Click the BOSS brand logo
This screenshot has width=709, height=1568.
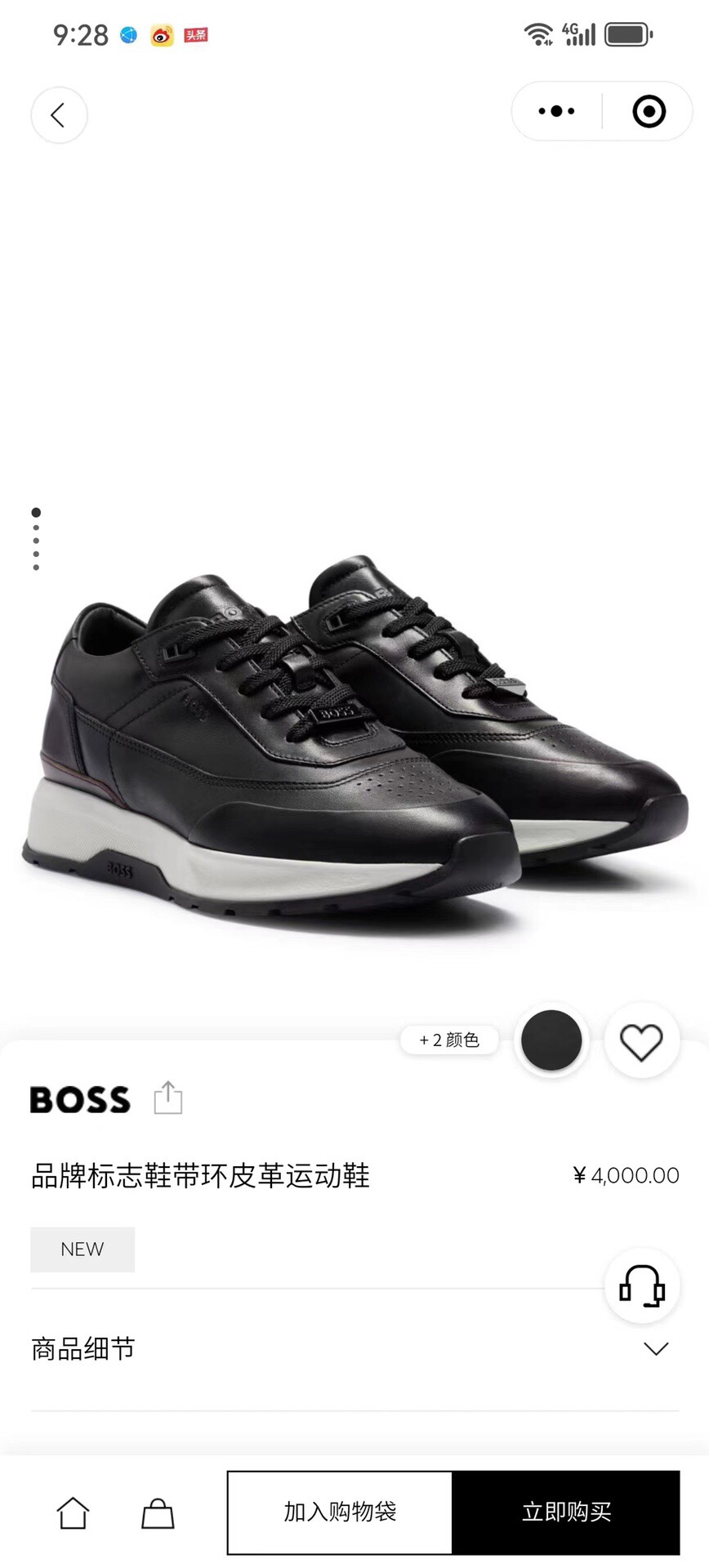click(80, 1099)
